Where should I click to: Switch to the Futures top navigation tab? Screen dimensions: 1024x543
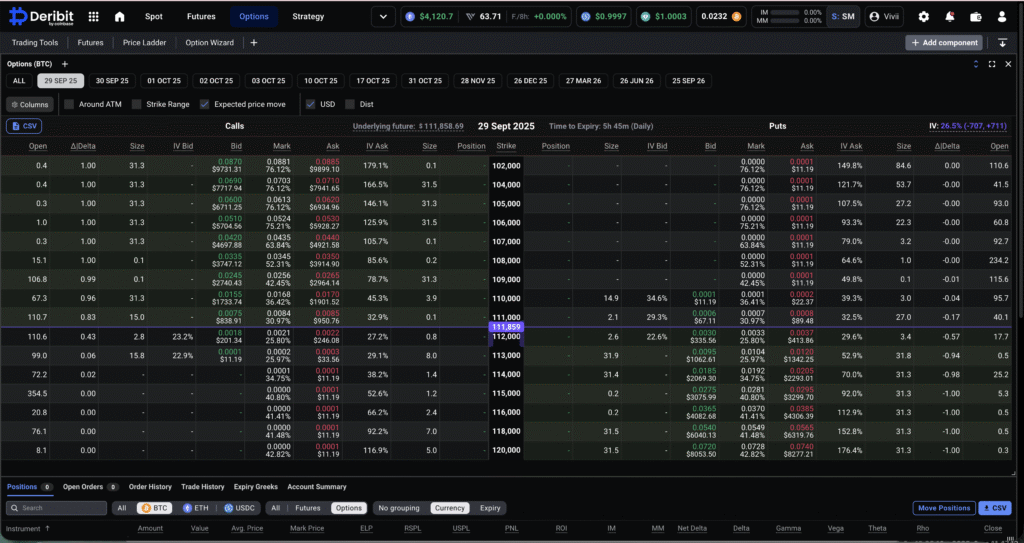coord(201,17)
